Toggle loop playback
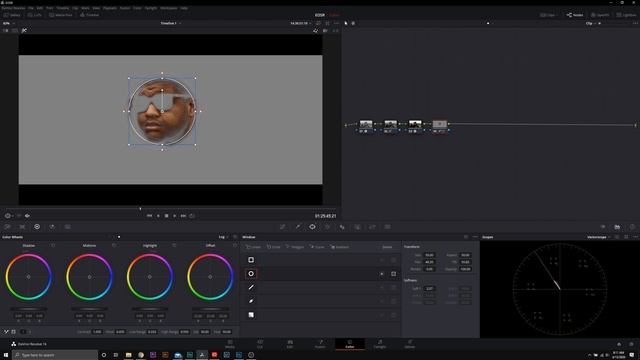The image size is (640, 360). [192, 216]
